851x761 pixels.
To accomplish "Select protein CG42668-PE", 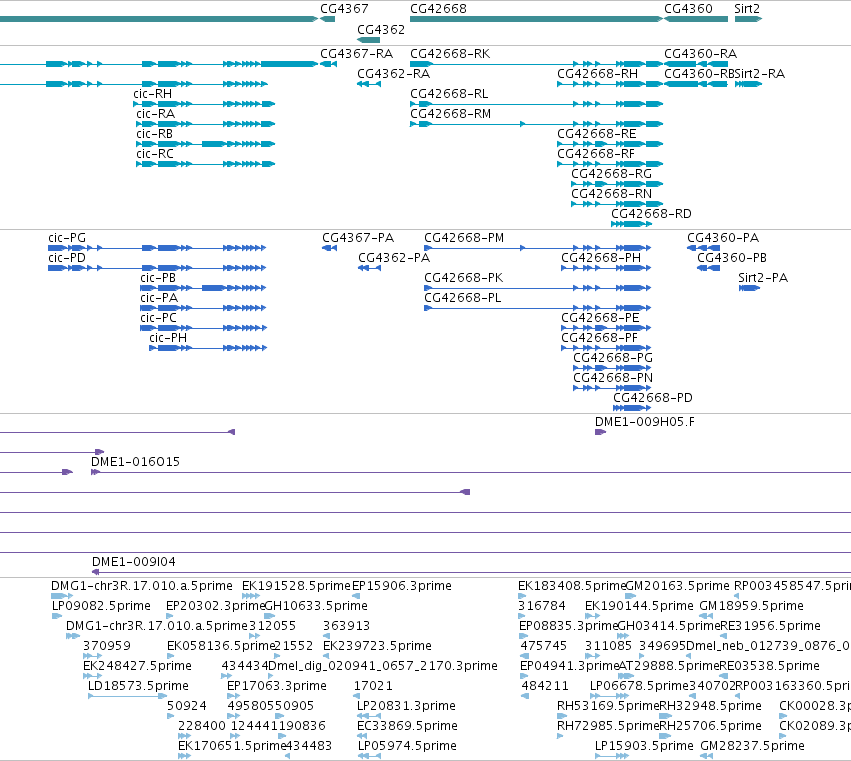I will click(x=600, y=318).
